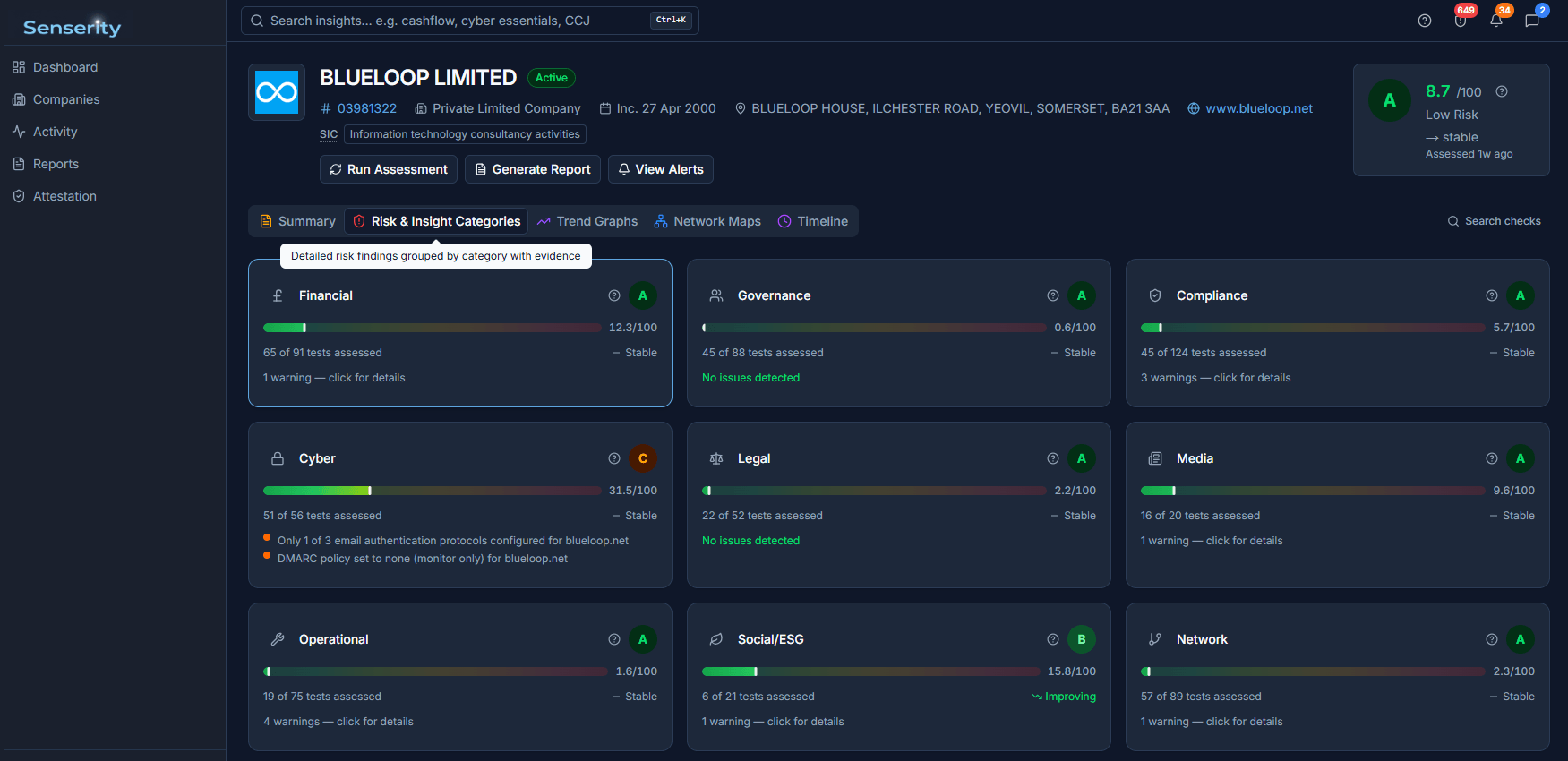Click "1 warning — click for details" on Financial
This screenshot has width=1568, height=761.
point(334,378)
